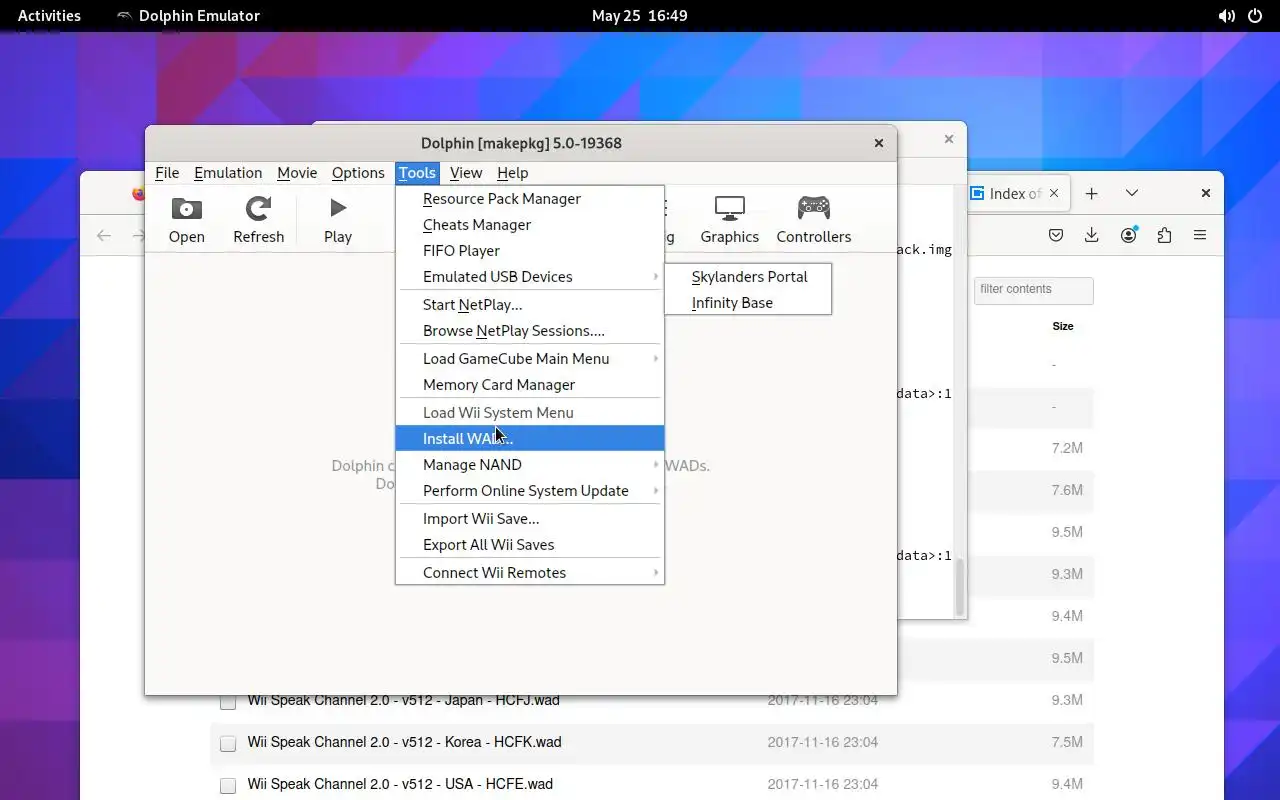The height and width of the screenshot is (800, 1280).
Task: Open the Activities overview
Action: 49,15
